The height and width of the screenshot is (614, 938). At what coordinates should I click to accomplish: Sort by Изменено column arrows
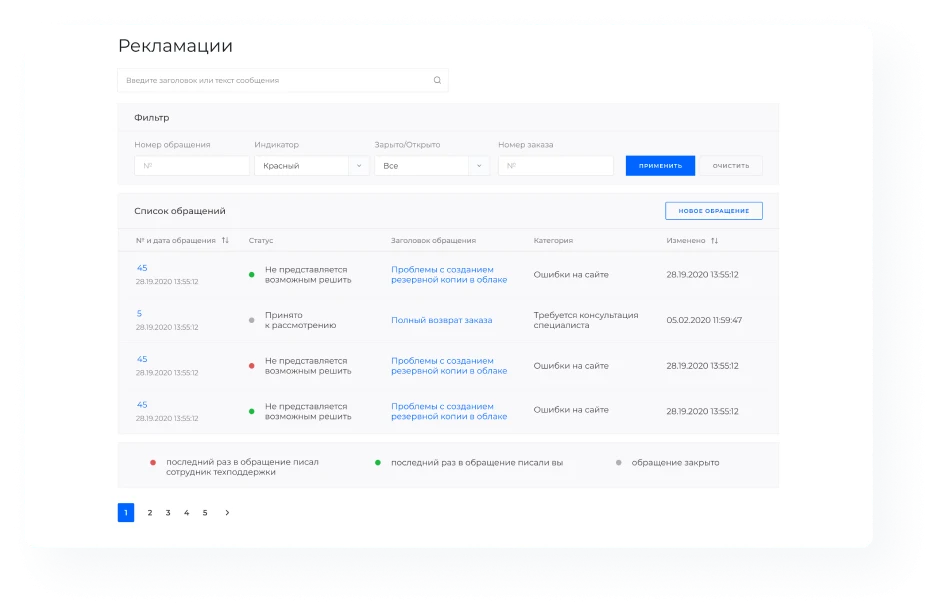[x=714, y=241]
